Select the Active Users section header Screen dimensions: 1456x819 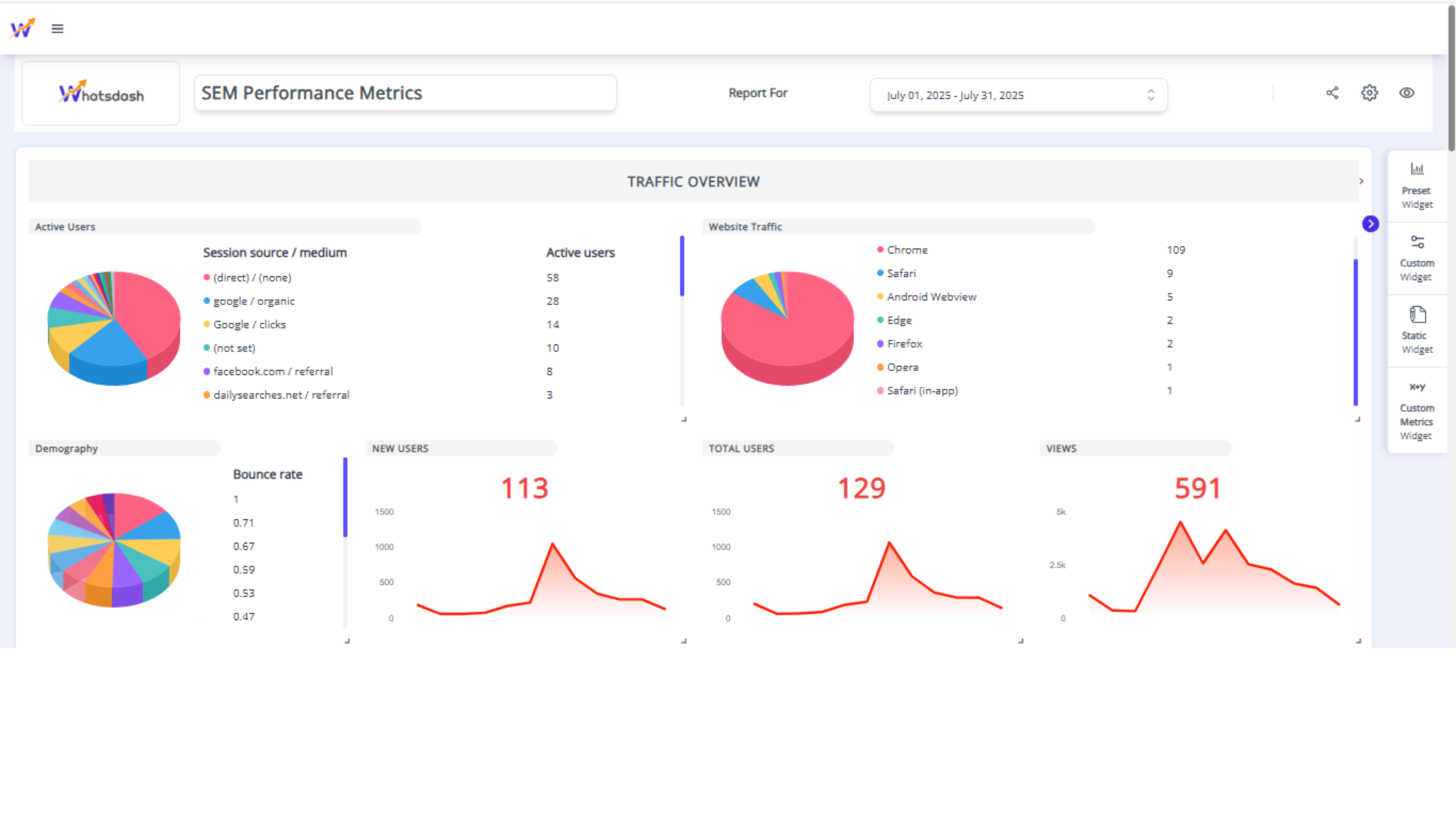[65, 226]
